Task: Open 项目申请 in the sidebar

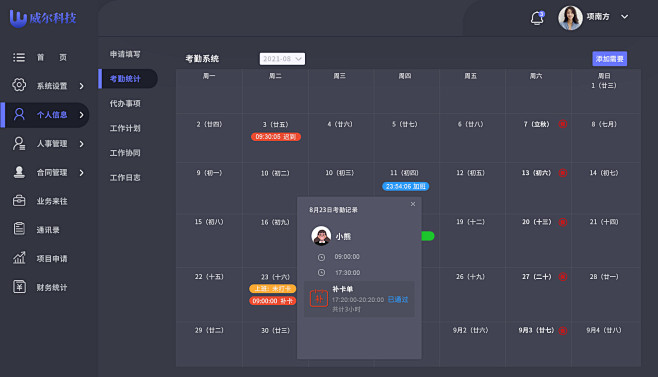Action: pos(52,259)
